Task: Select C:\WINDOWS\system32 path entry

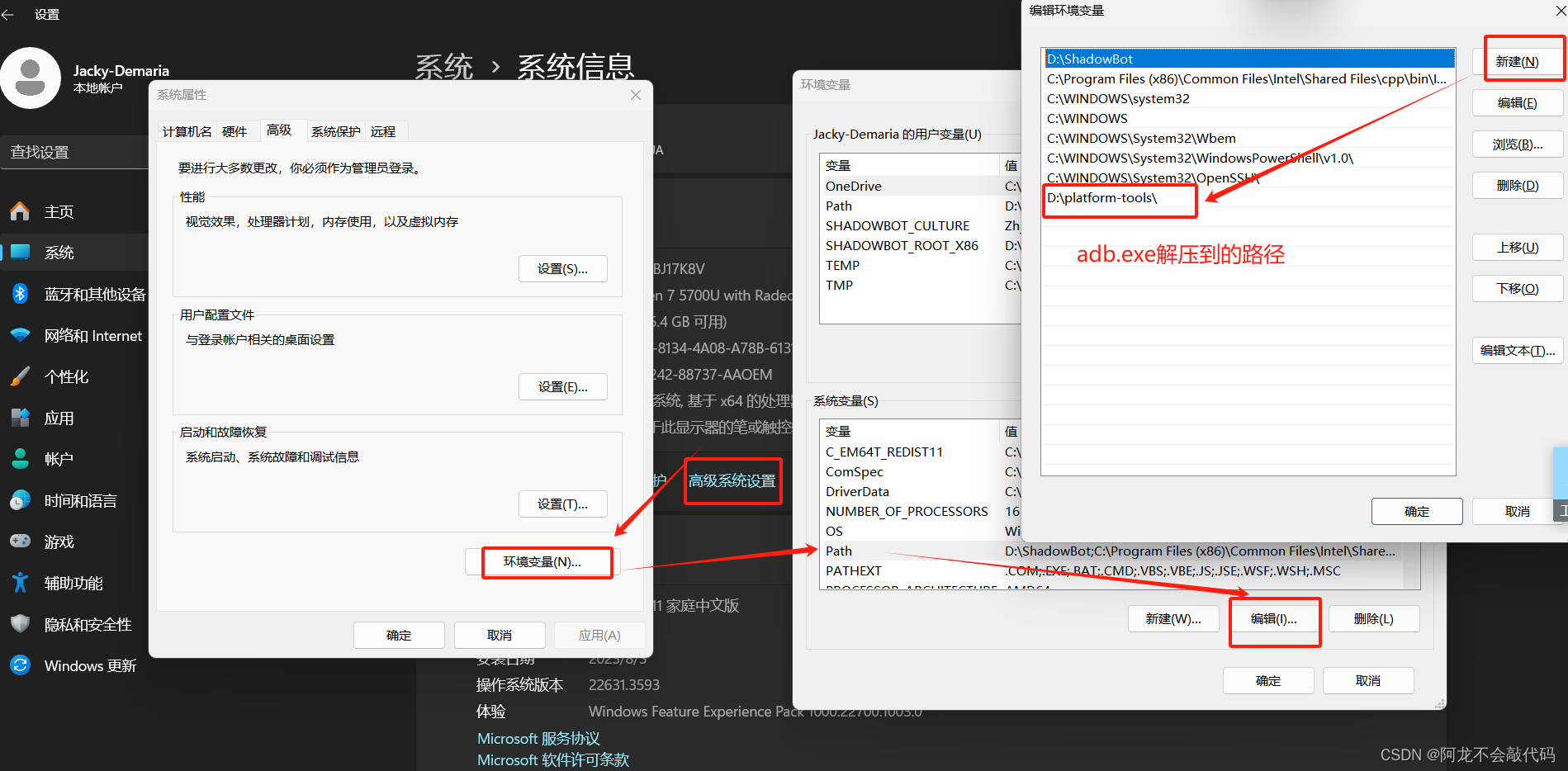Action: pyautogui.click(x=1248, y=99)
